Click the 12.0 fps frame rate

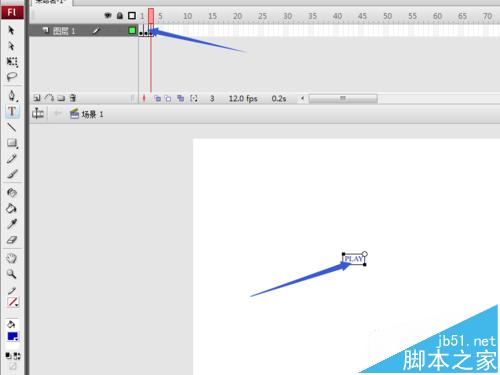(x=243, y=99)
